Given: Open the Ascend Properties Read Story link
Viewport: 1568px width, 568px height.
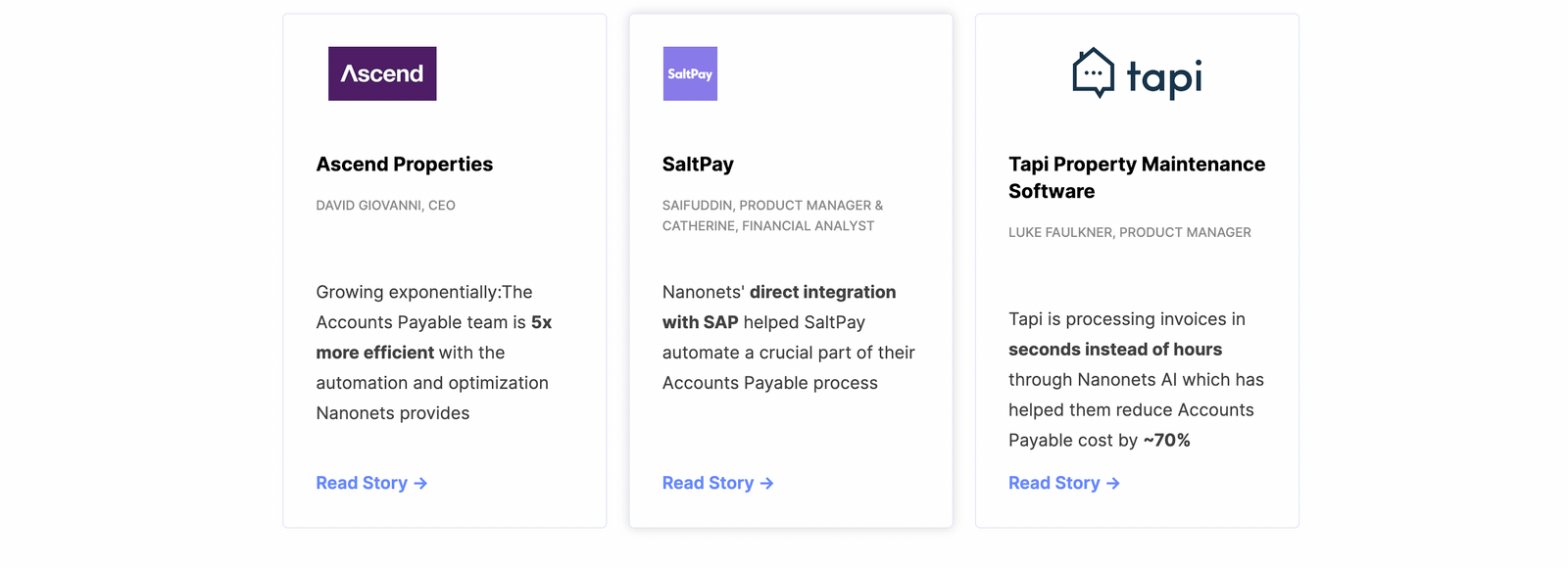Looking at the screenshot, I should point(362,483).
